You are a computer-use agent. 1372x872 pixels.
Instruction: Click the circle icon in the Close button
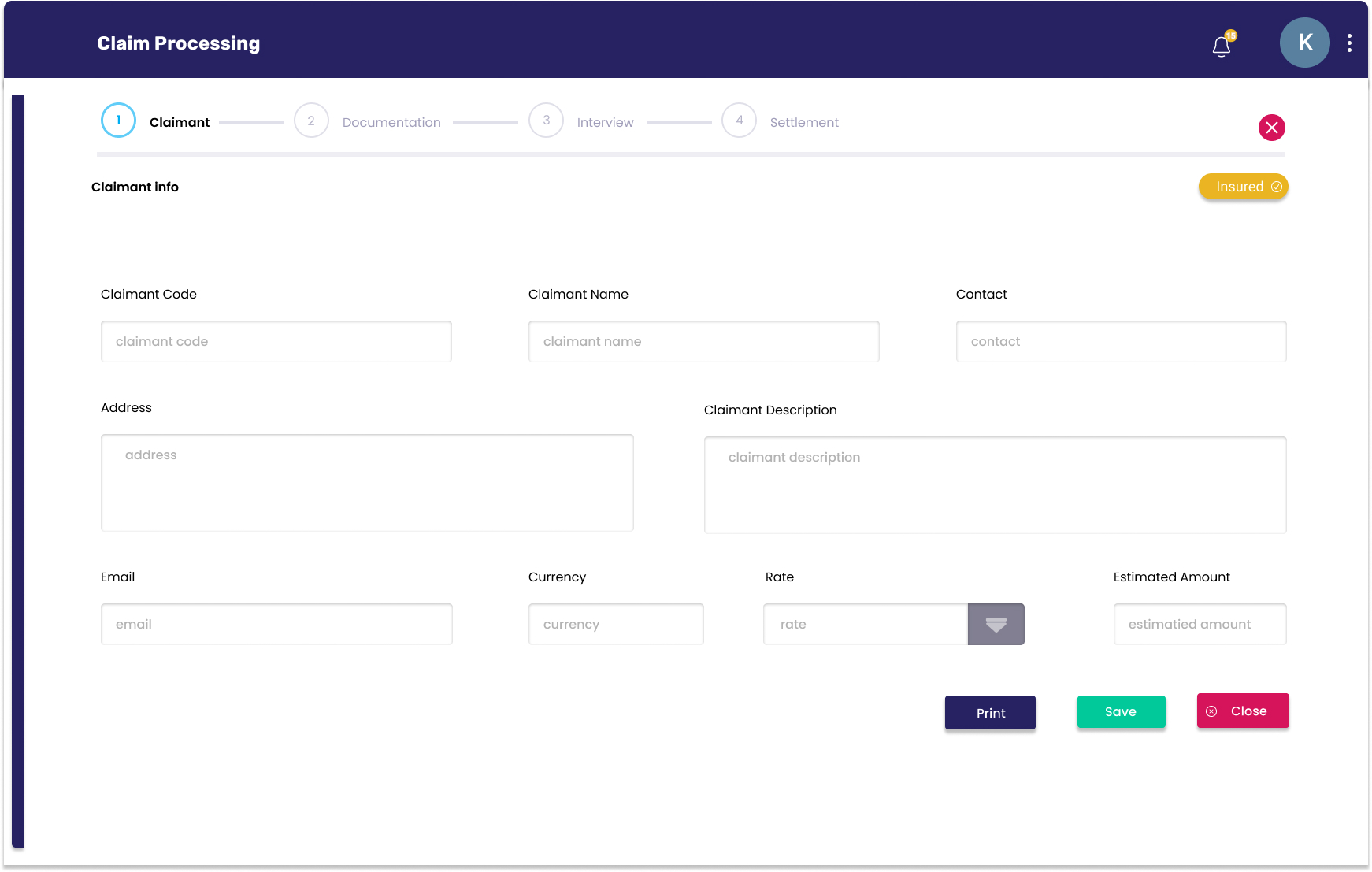pos(1211,711)
